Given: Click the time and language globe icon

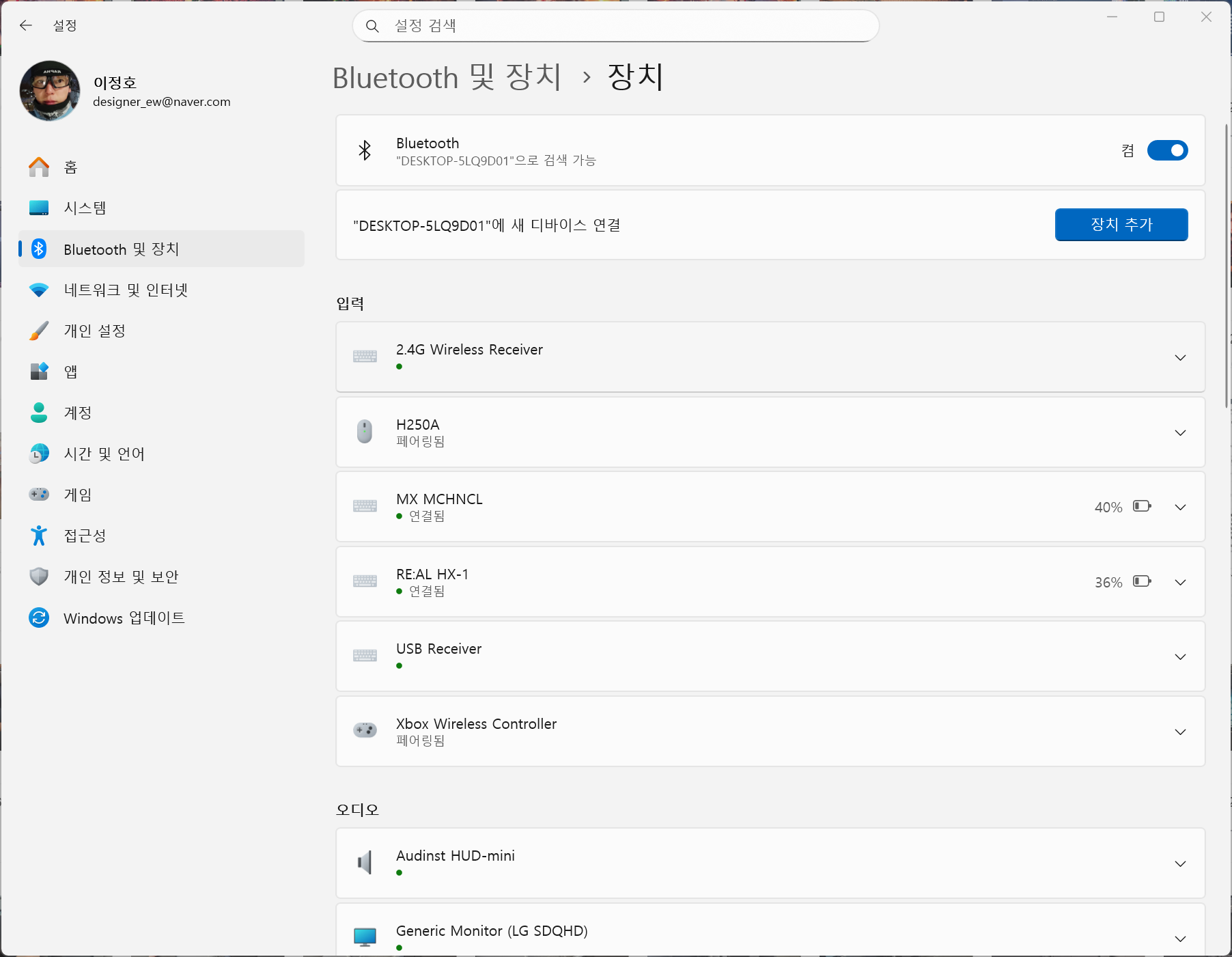Looking at the screenshot, I should click(x=39, y=454).
